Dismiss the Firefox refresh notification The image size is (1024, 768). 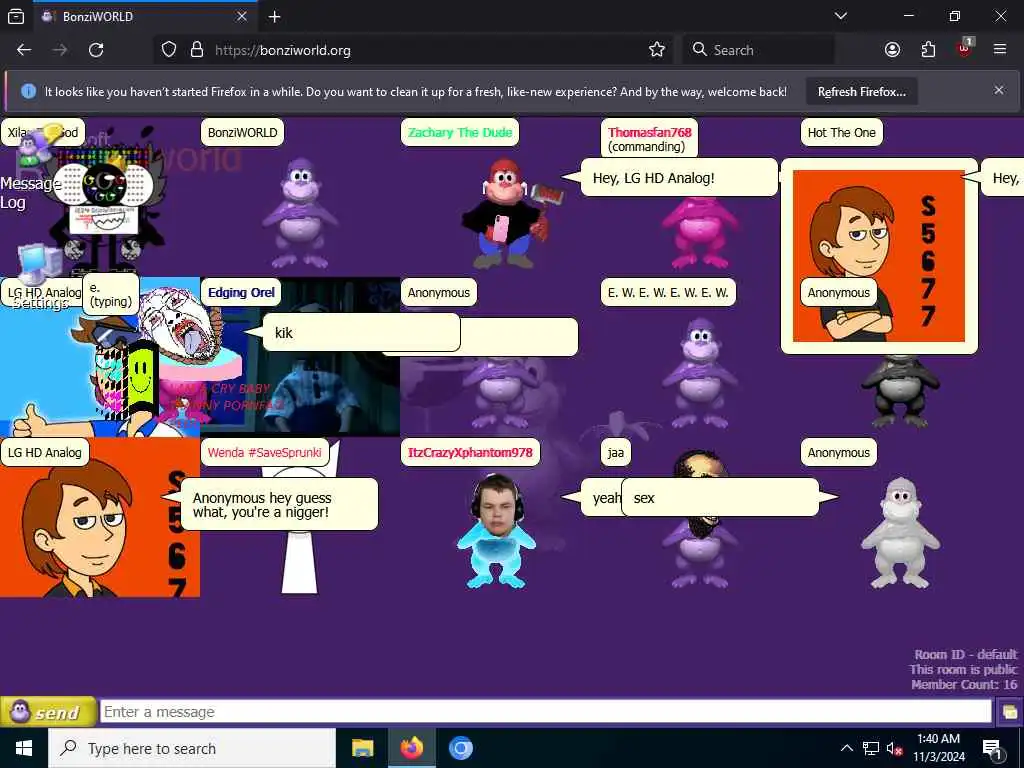tap(999, 90)
